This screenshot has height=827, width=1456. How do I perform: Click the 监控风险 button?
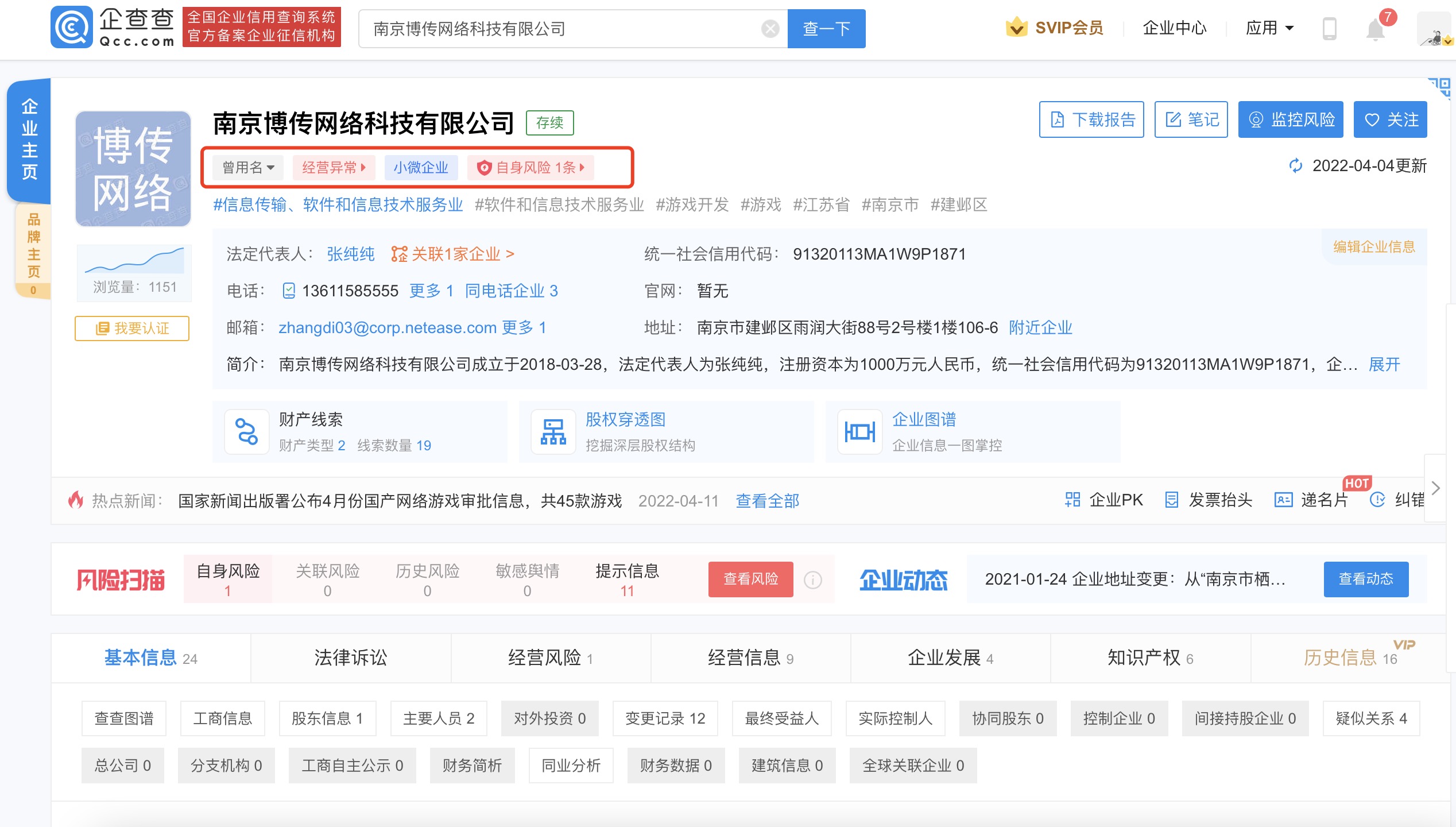coord(1291,119)
